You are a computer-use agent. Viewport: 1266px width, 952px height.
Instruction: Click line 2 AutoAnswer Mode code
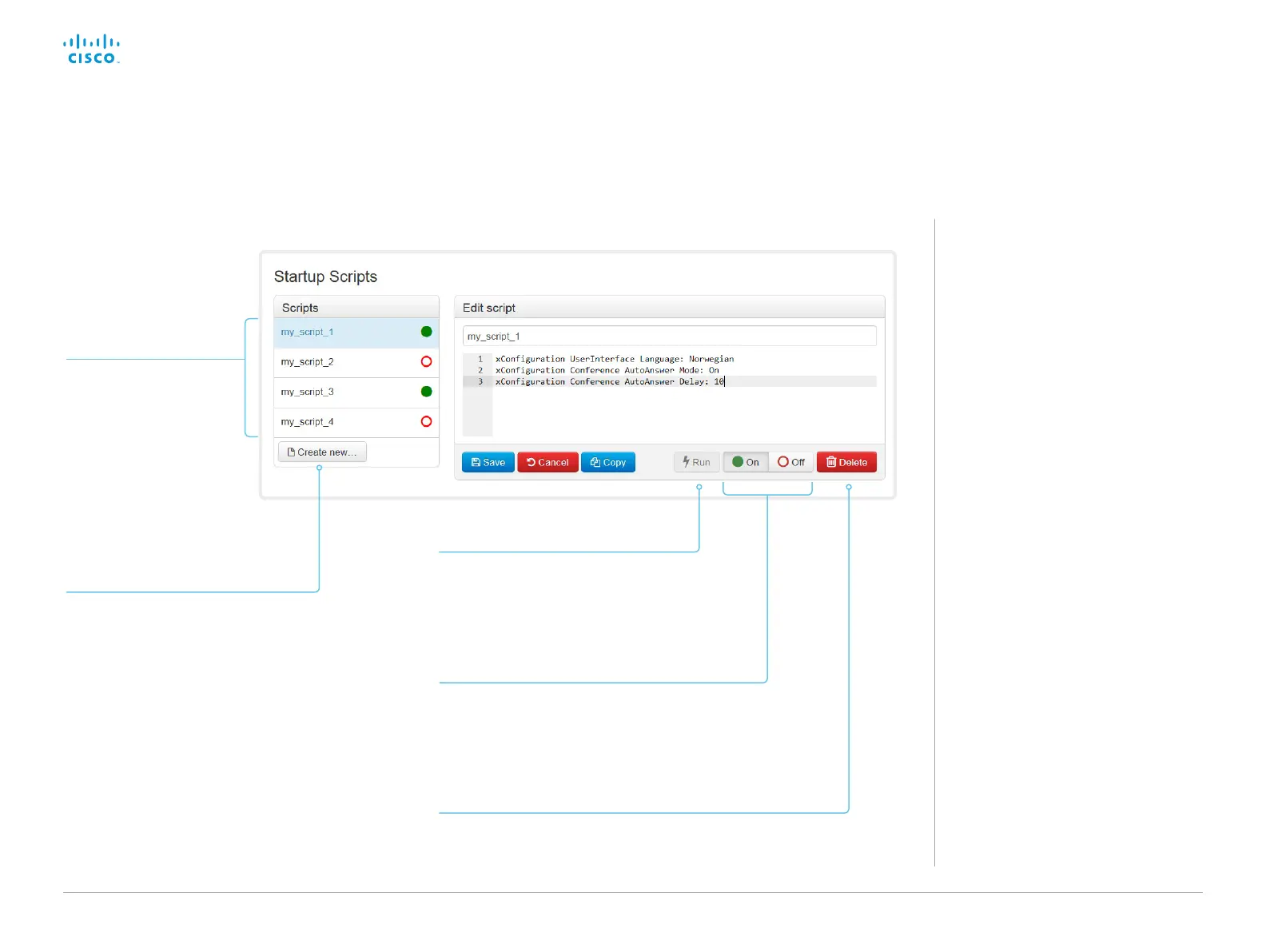[x=607, y=371]
